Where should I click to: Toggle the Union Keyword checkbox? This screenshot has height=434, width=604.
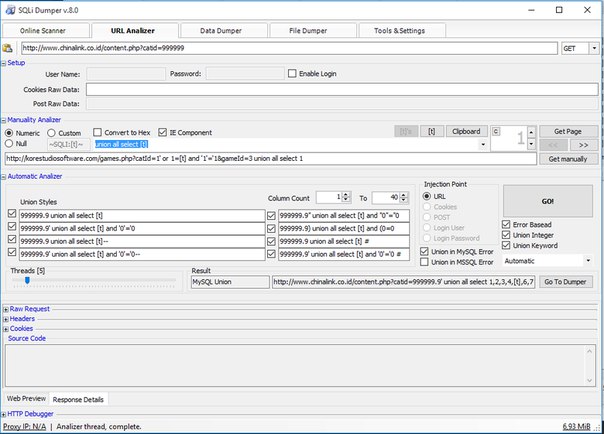pos(506,245)
